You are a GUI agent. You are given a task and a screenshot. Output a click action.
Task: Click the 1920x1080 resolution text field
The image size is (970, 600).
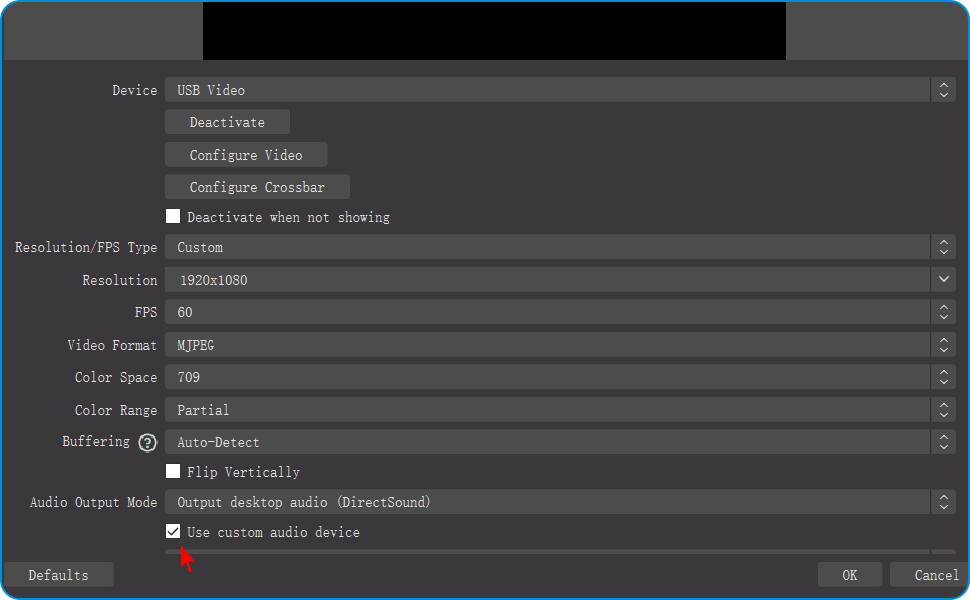pos(547,280)
